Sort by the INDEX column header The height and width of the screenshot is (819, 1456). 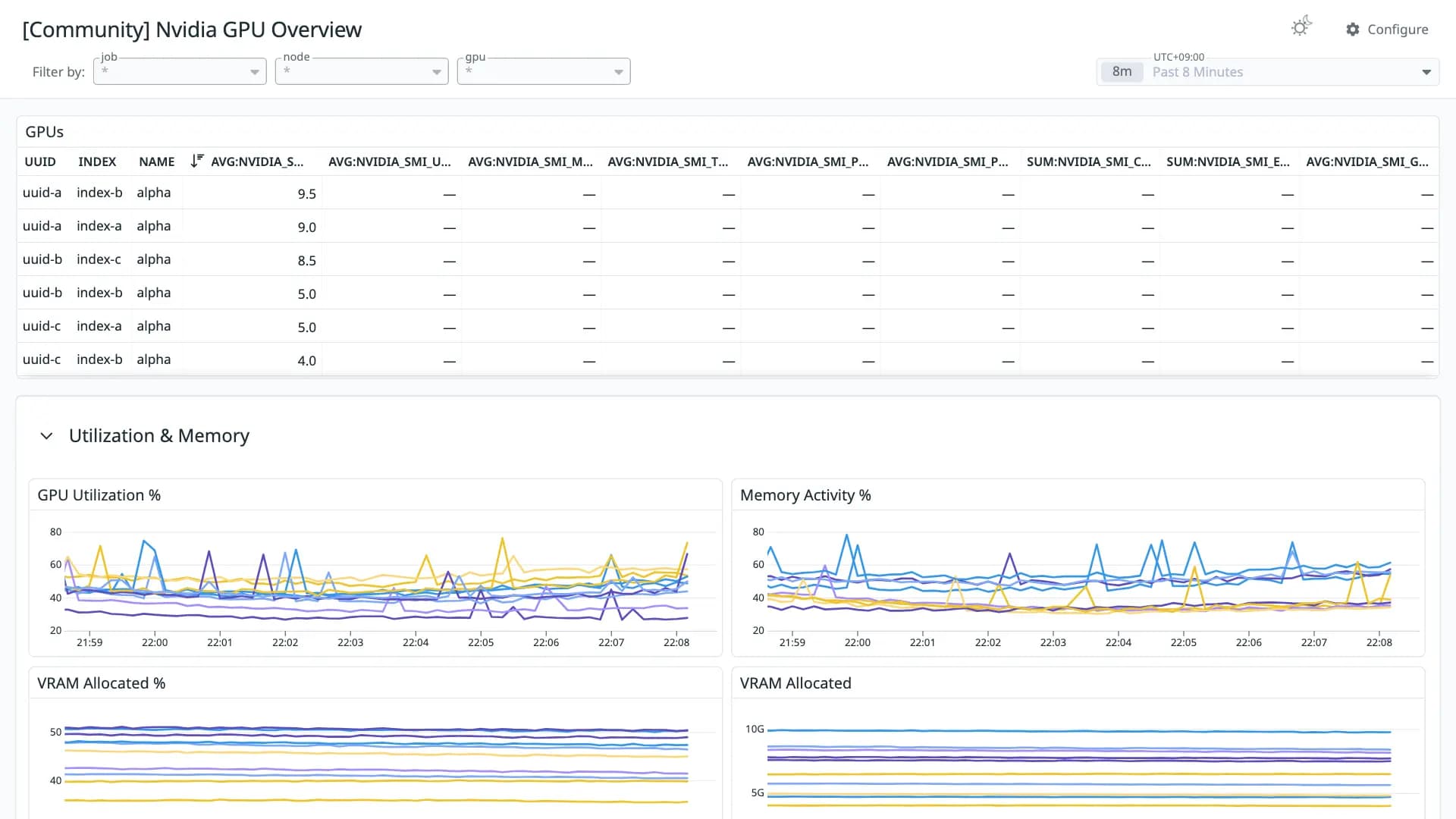pos(97,162)
